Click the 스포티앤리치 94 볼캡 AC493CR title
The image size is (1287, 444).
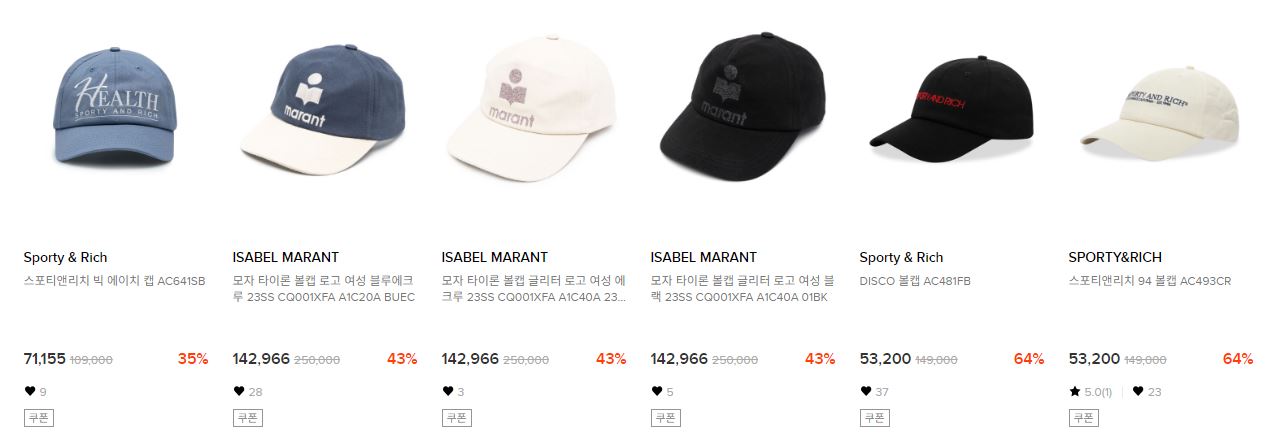1150,281
